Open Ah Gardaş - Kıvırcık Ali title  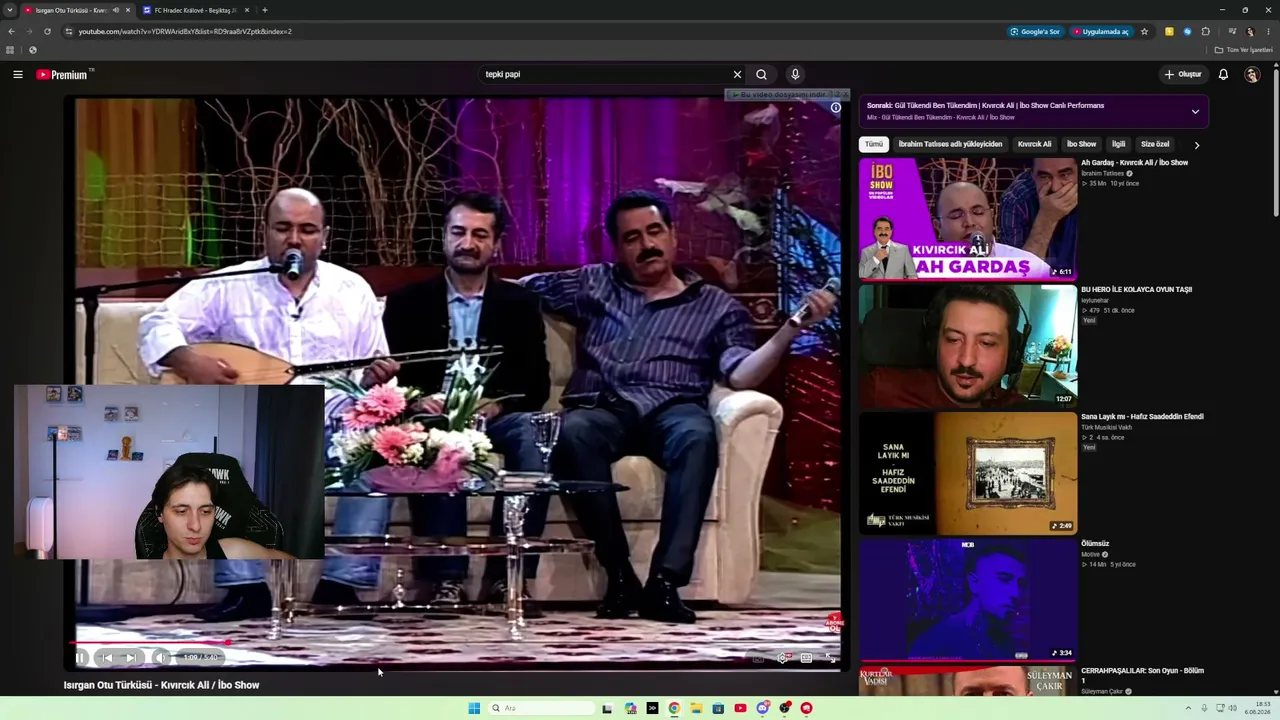click(1134, 163)
